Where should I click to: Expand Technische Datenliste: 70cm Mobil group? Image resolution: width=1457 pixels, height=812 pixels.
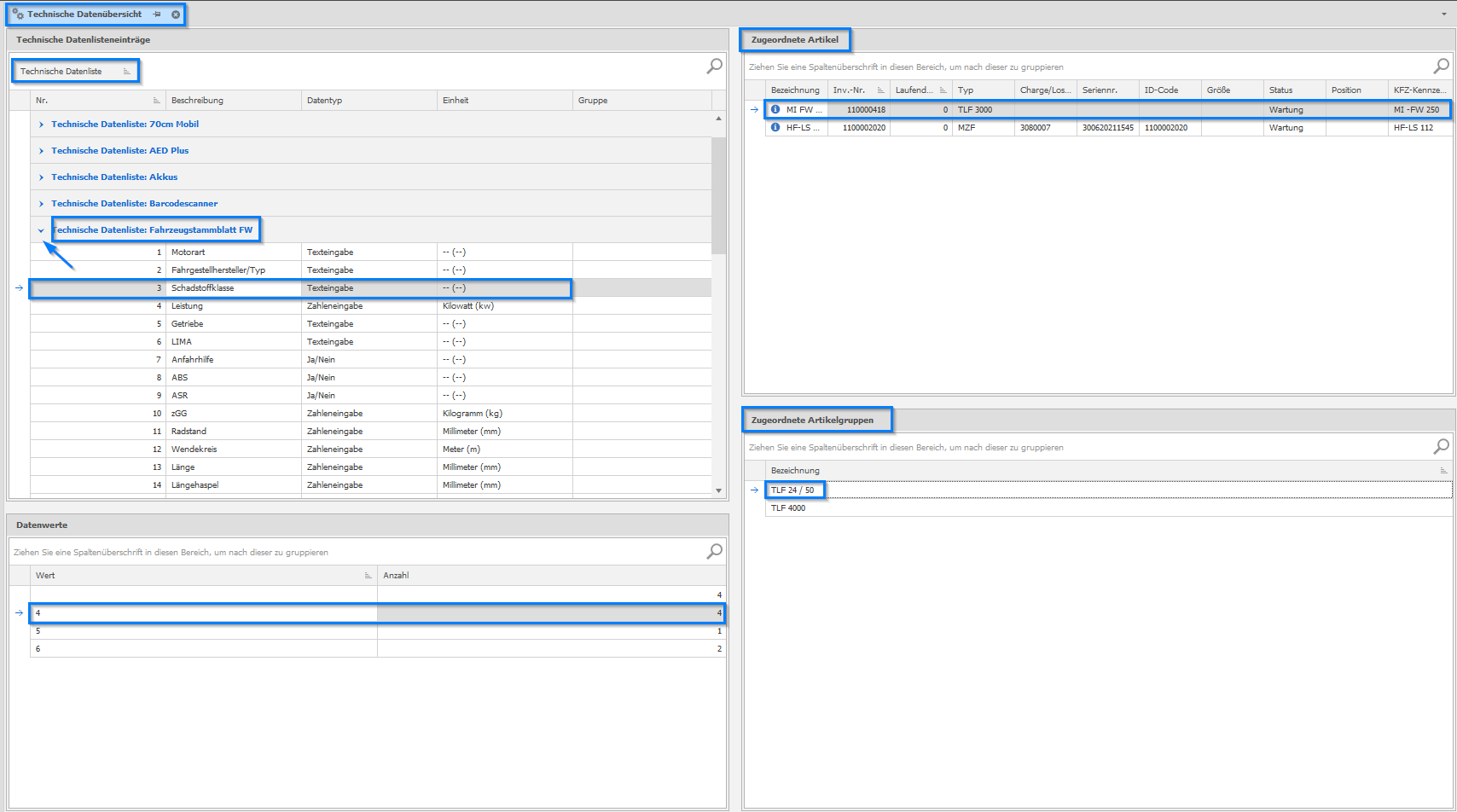[x=41, y=125]
